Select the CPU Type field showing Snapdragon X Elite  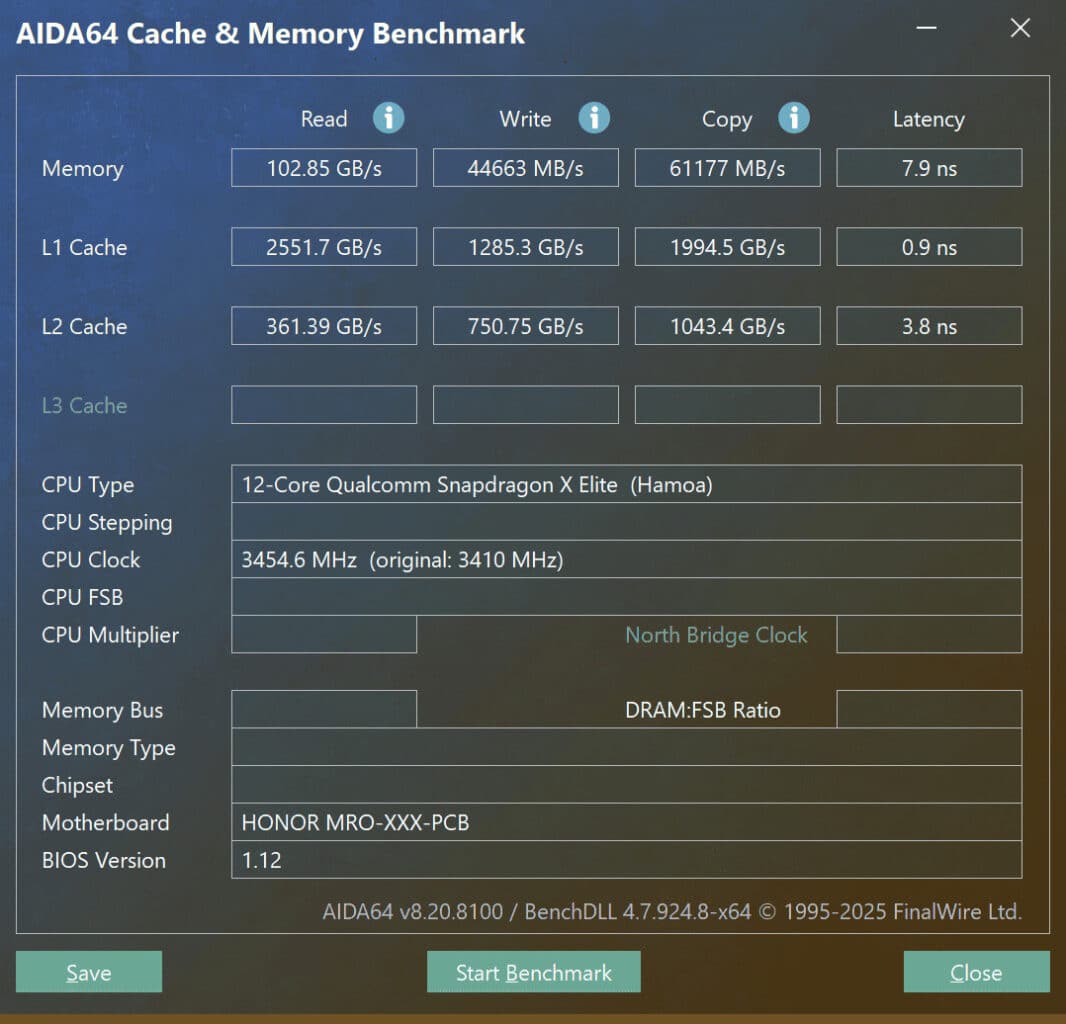[x=626, y=484]
